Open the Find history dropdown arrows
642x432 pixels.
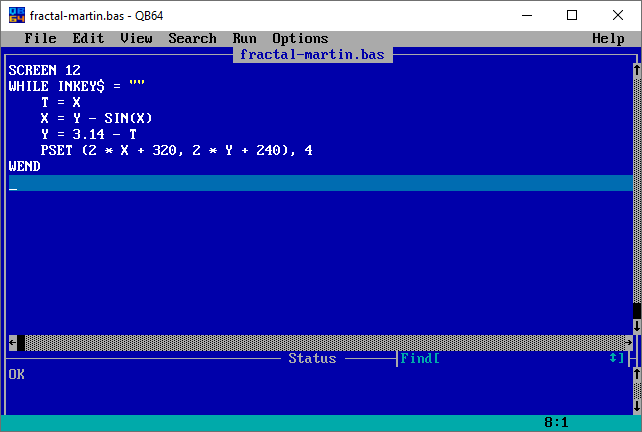613,358
